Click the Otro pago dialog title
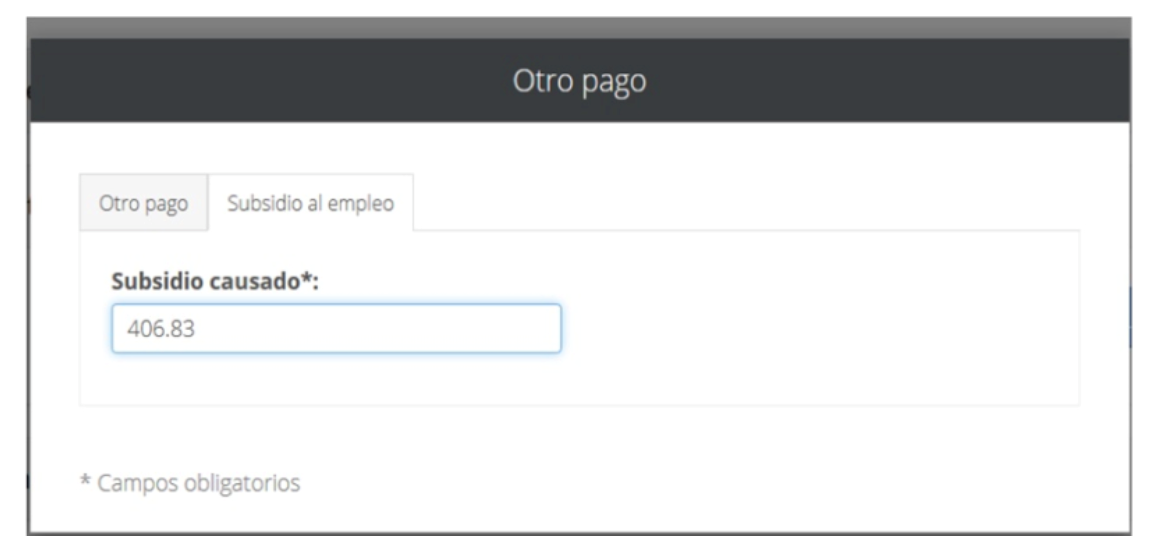 (579, 81)
